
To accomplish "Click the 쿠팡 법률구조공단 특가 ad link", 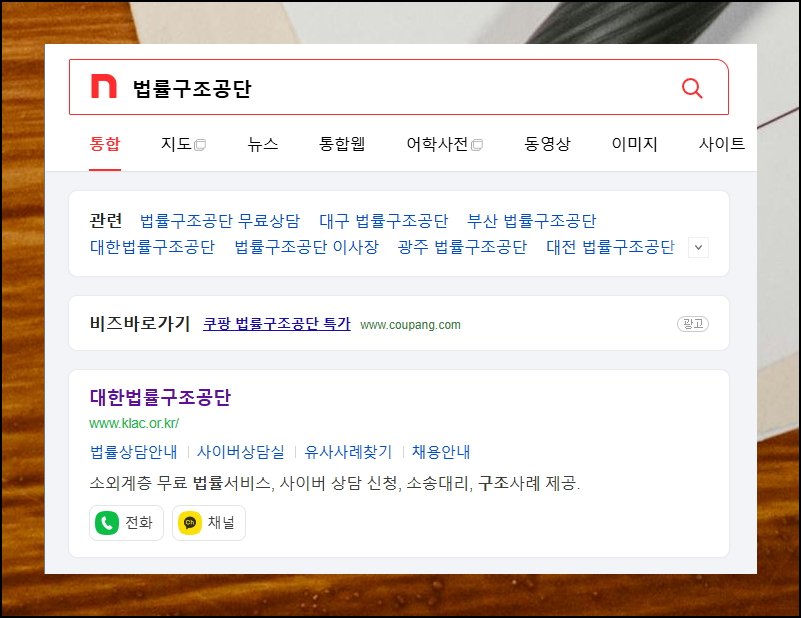I will coord(277,324).
